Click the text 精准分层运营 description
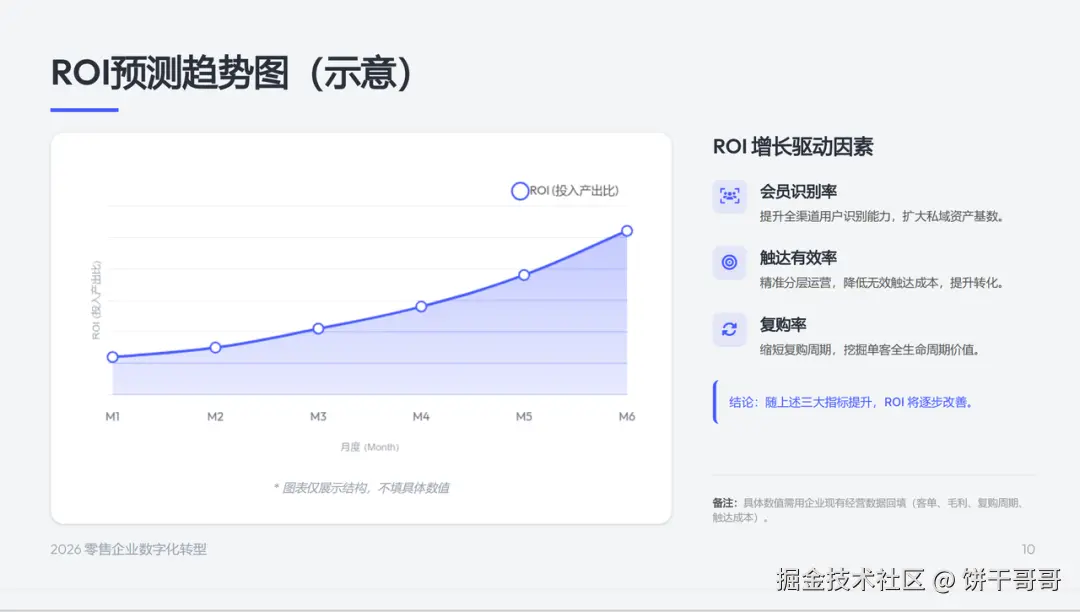 tap(882, 283)
